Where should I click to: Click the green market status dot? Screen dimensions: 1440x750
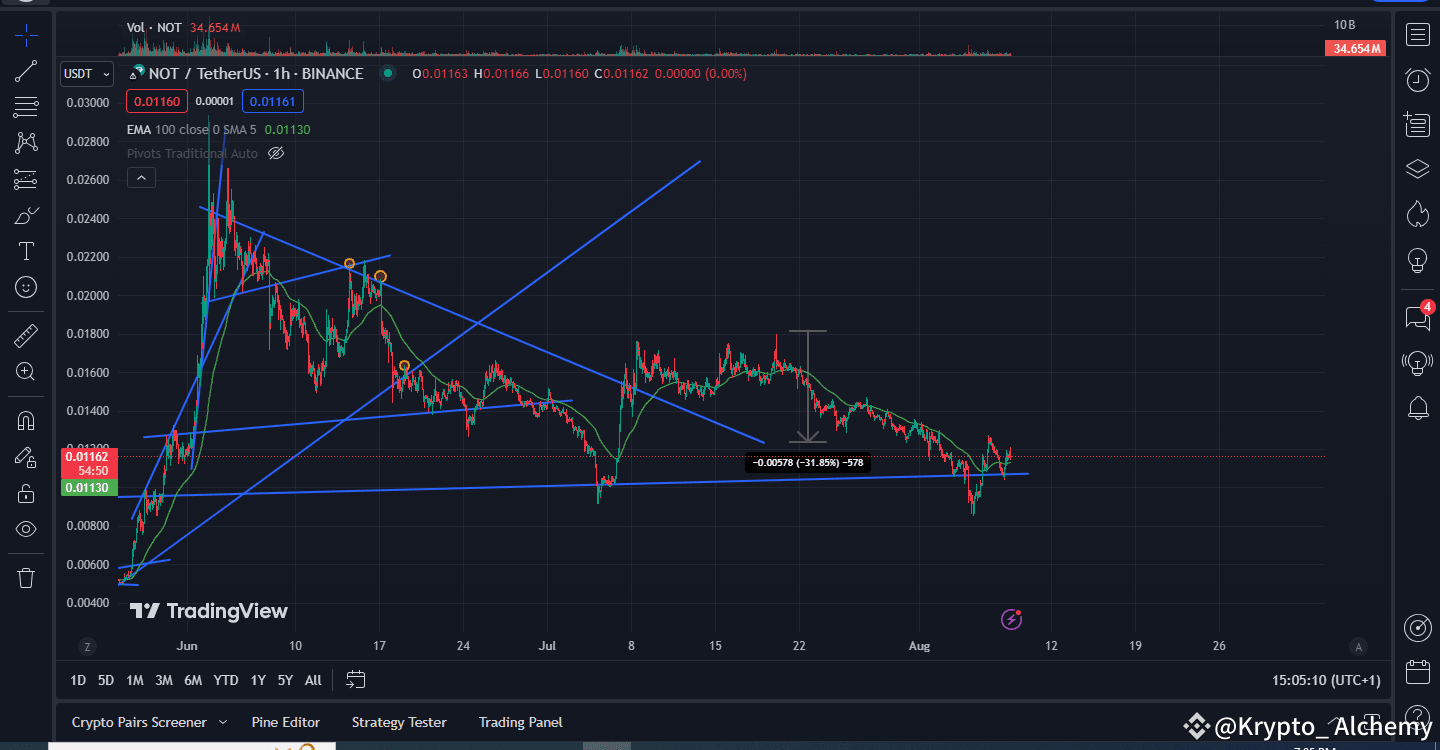[386, 73]
